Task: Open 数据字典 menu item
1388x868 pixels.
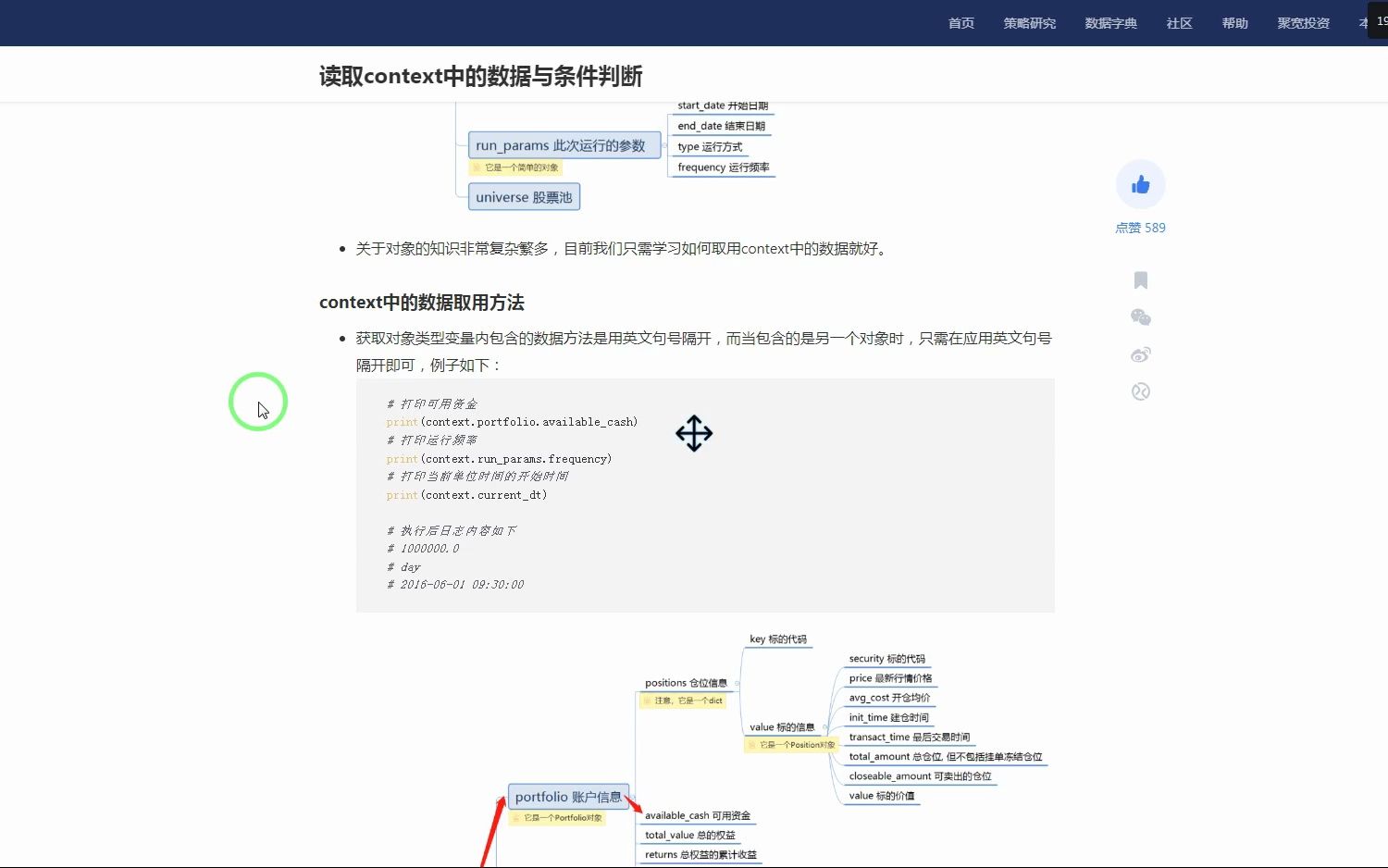Action: coord(1111,23)
